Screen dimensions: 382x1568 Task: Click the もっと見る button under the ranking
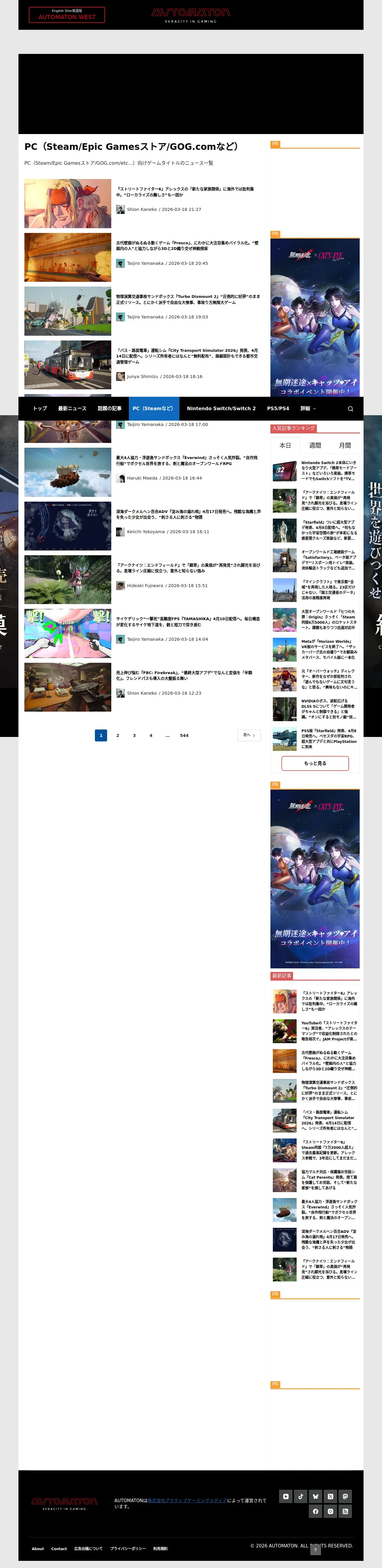[315, 763]
